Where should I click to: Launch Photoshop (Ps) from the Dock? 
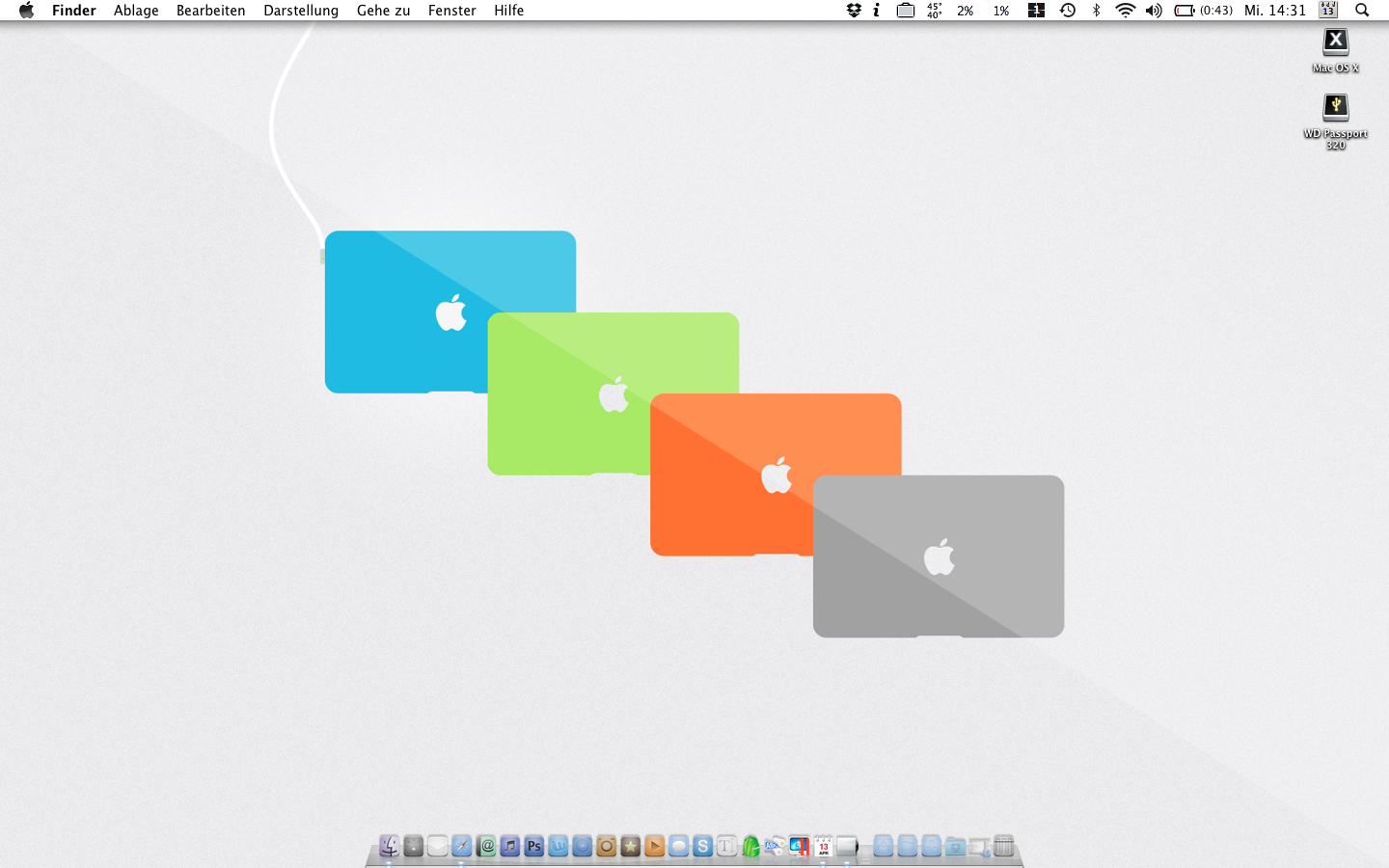point(534,846)
